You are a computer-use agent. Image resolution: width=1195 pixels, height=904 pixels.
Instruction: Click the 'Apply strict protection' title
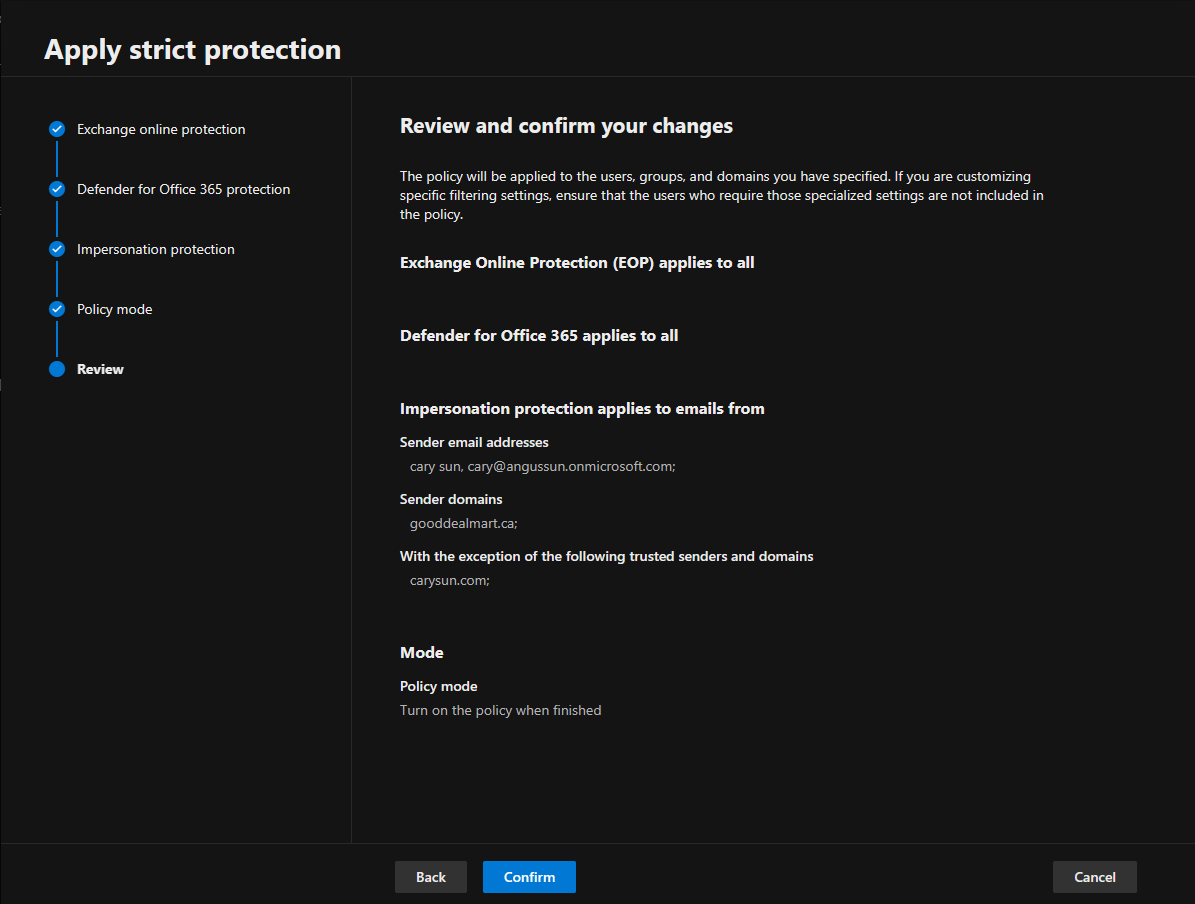(192, 50)
